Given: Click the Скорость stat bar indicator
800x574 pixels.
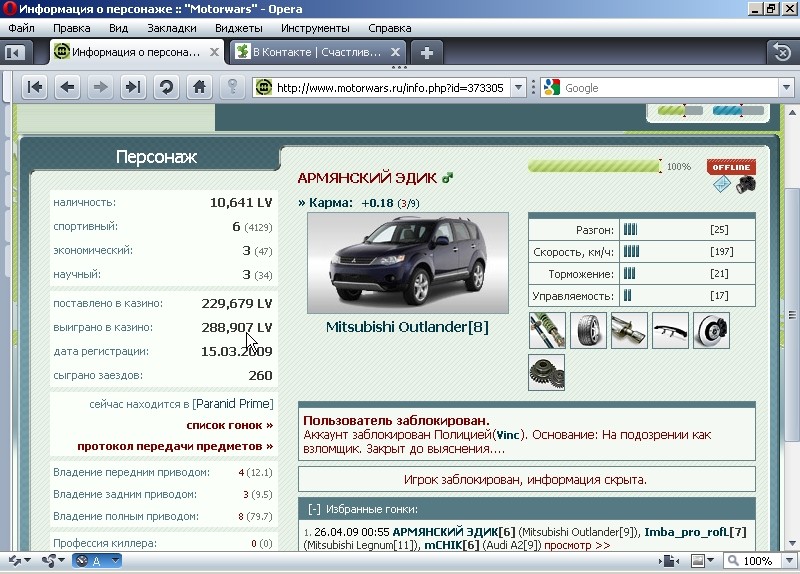Looking at the screenshot, I should coord(631,252).
